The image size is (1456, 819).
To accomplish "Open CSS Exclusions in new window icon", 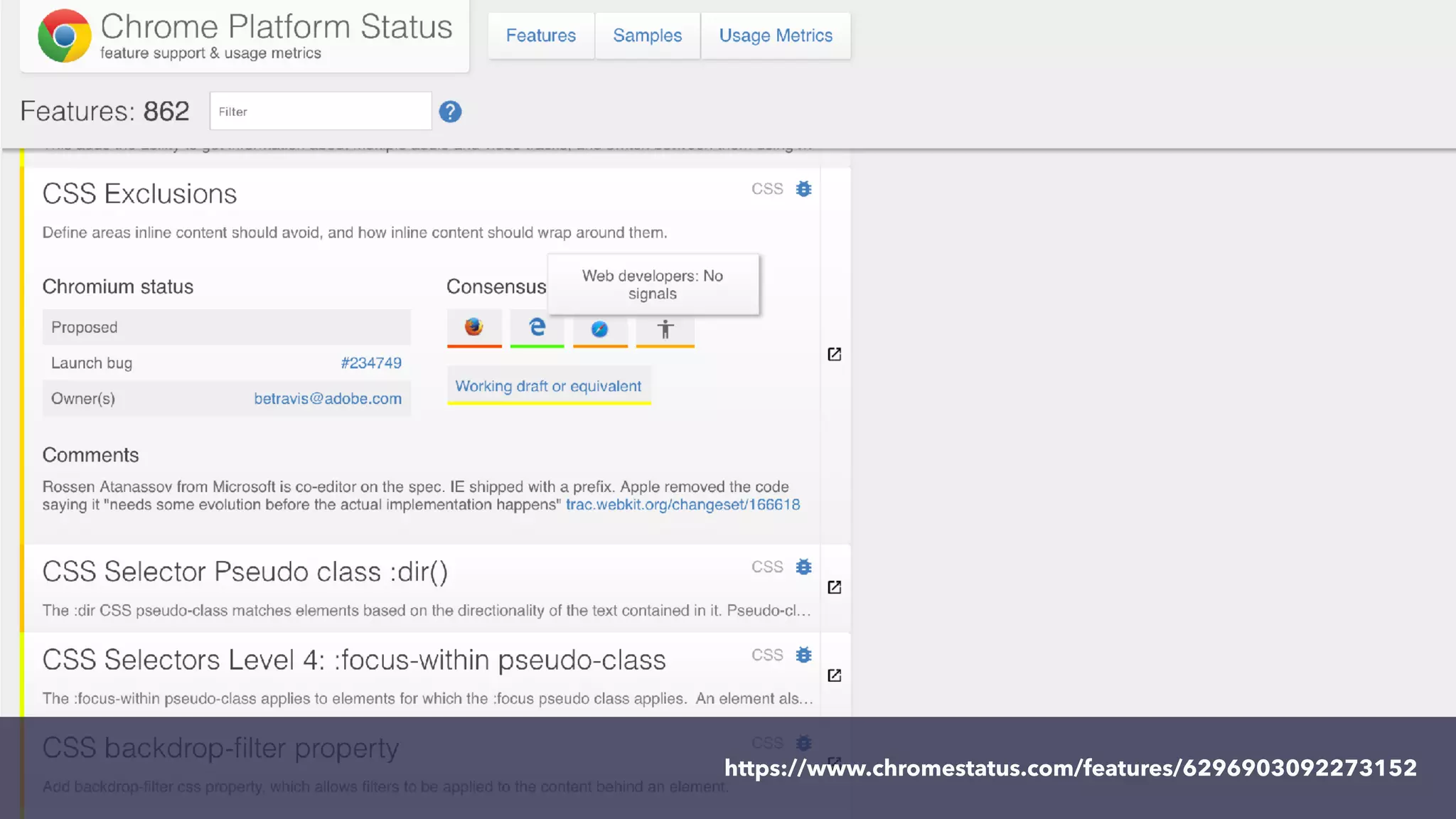I will pos(835,354).
